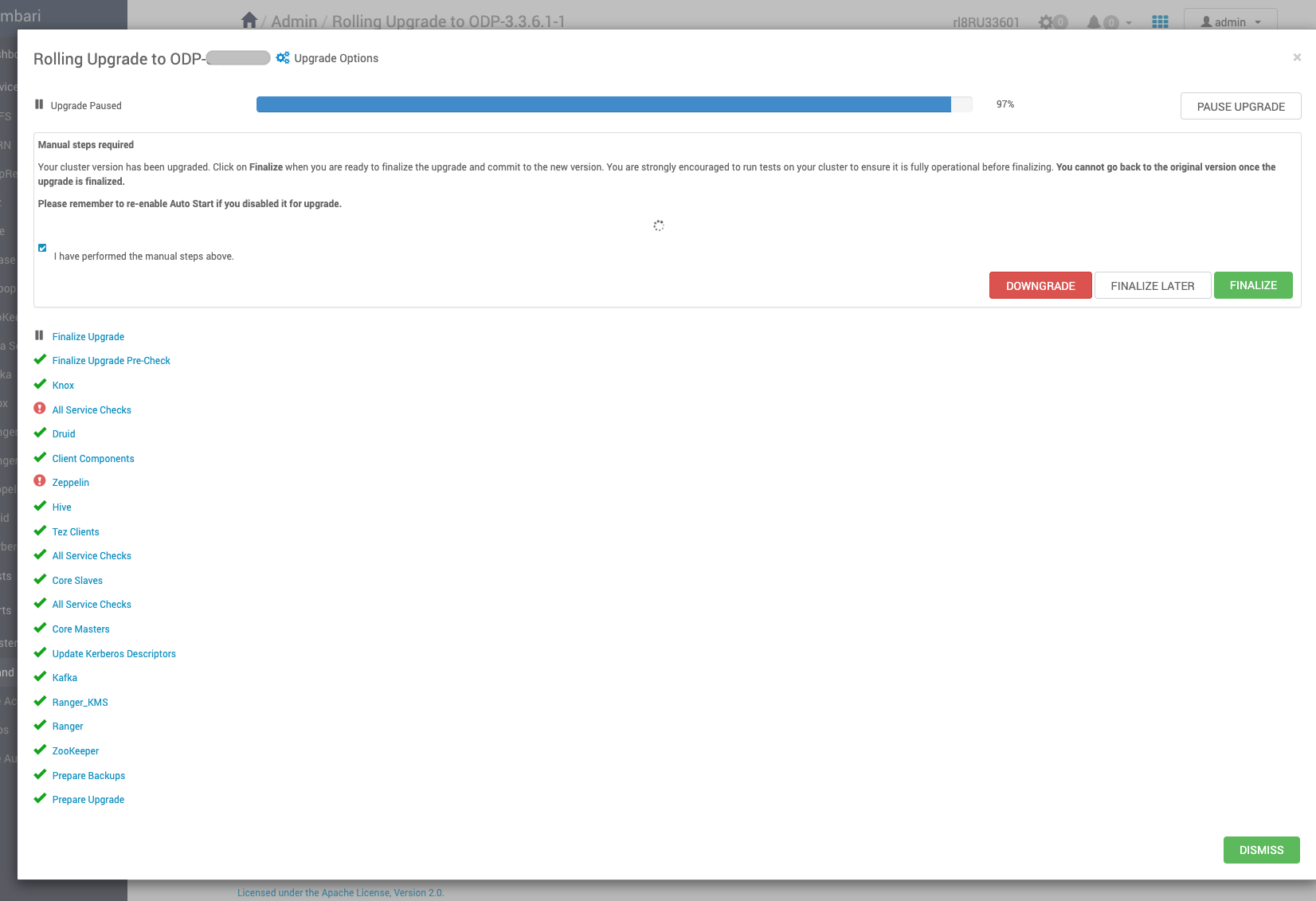Screen dimensions: 1316x901
Task: Open Upgrade Options gear icon
Action: 283,57
